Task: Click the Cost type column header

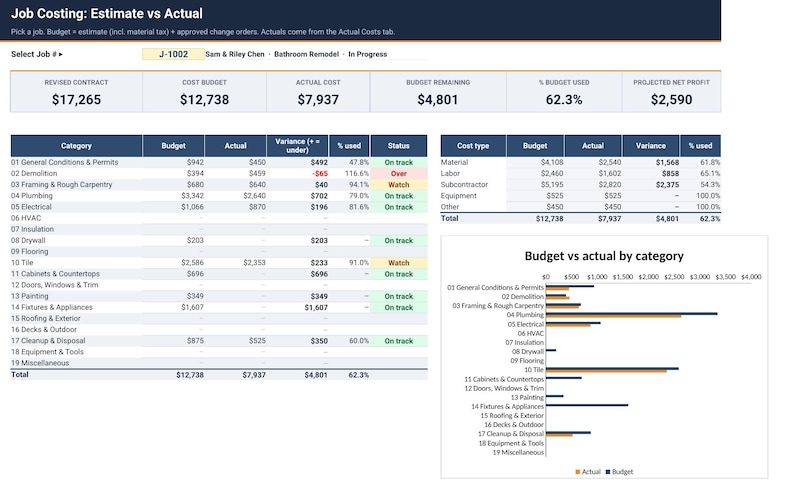Action: 473,146
